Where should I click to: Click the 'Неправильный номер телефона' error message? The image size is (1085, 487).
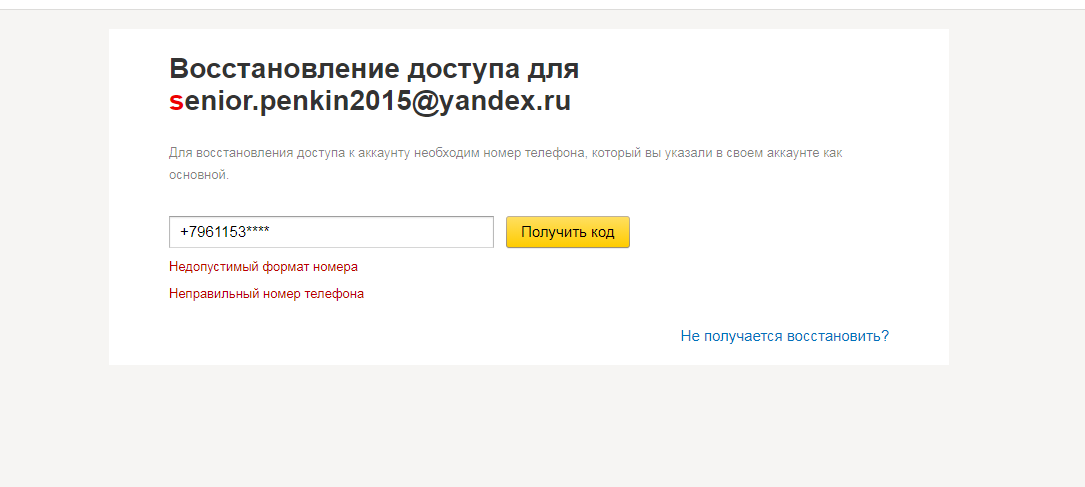[x=266, y=294]
